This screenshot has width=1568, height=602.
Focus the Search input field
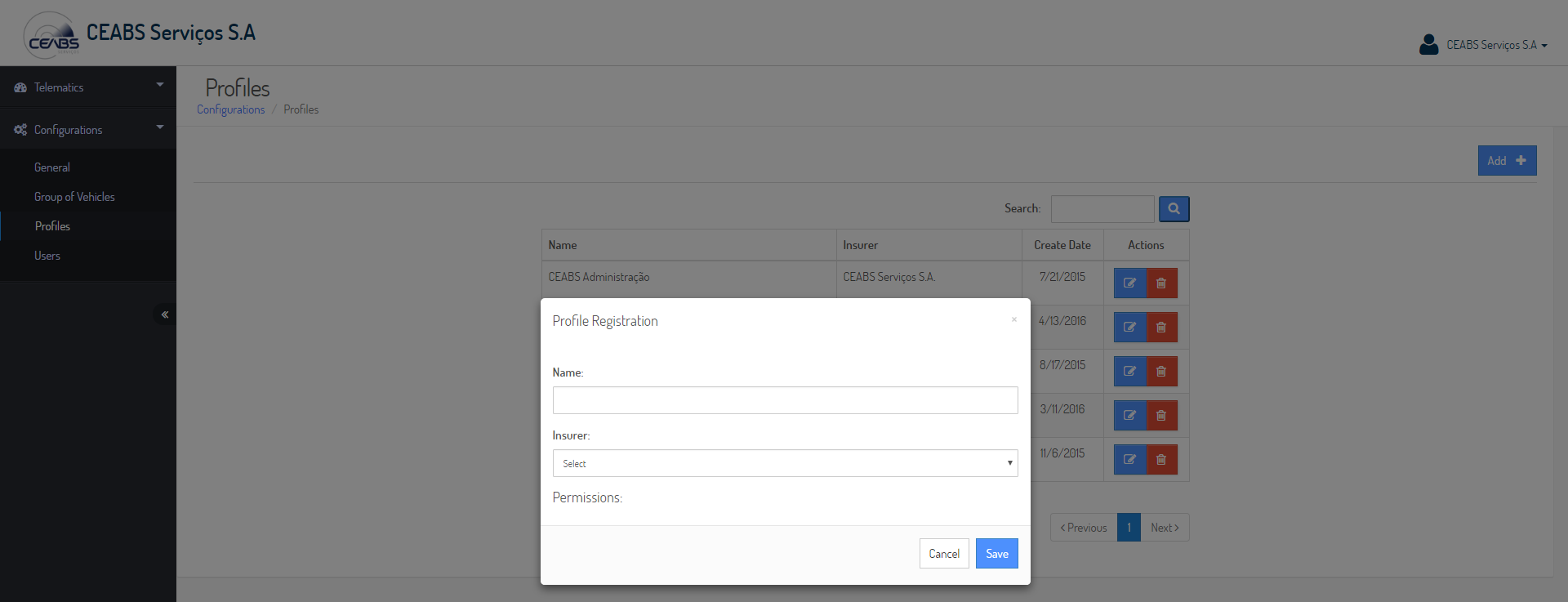(x=1102, y=209)
